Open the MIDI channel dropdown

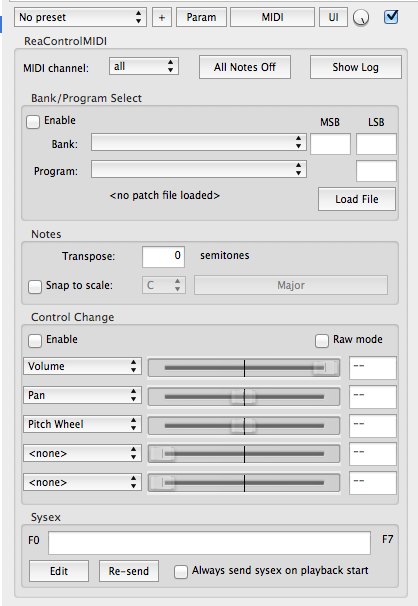coord(144,66)
